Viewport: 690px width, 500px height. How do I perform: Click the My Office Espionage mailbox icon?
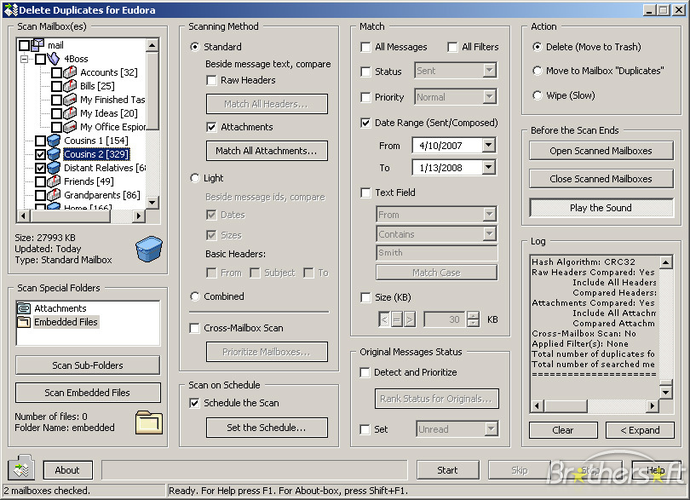pyautogui.click(x=70, y=127)
